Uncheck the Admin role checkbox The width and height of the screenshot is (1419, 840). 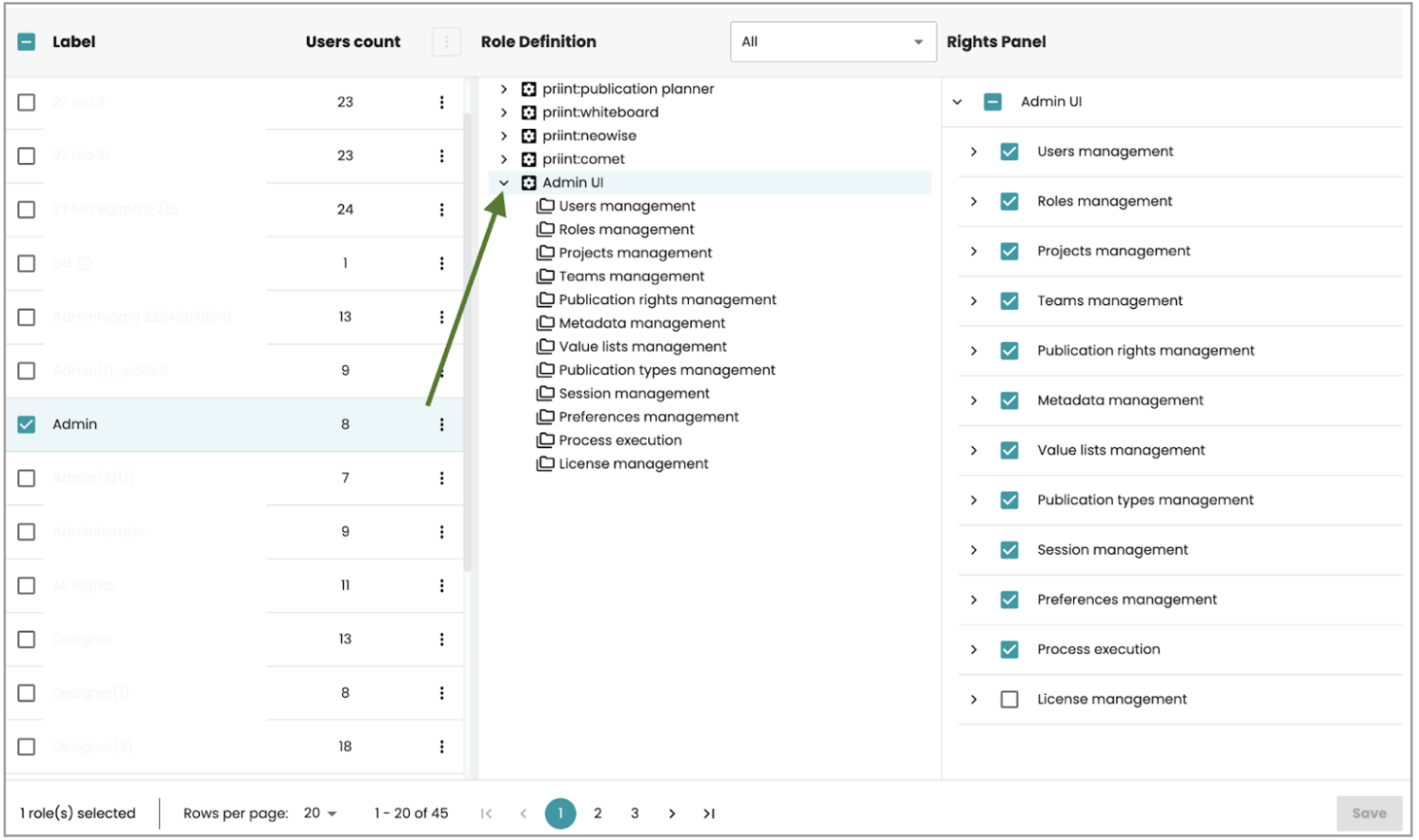tap(26, 425)
